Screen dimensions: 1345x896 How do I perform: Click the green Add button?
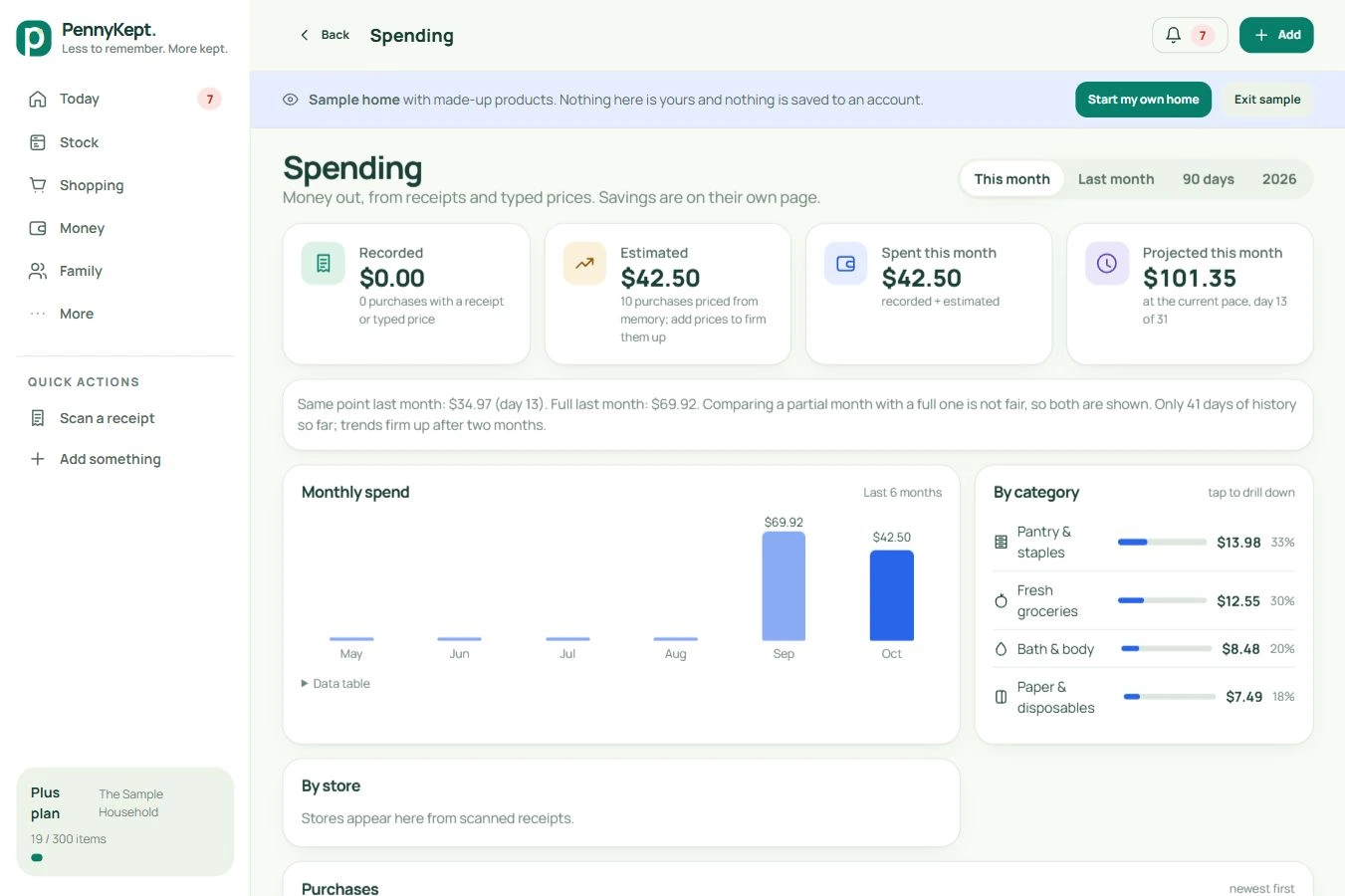tap(1276, 35)
